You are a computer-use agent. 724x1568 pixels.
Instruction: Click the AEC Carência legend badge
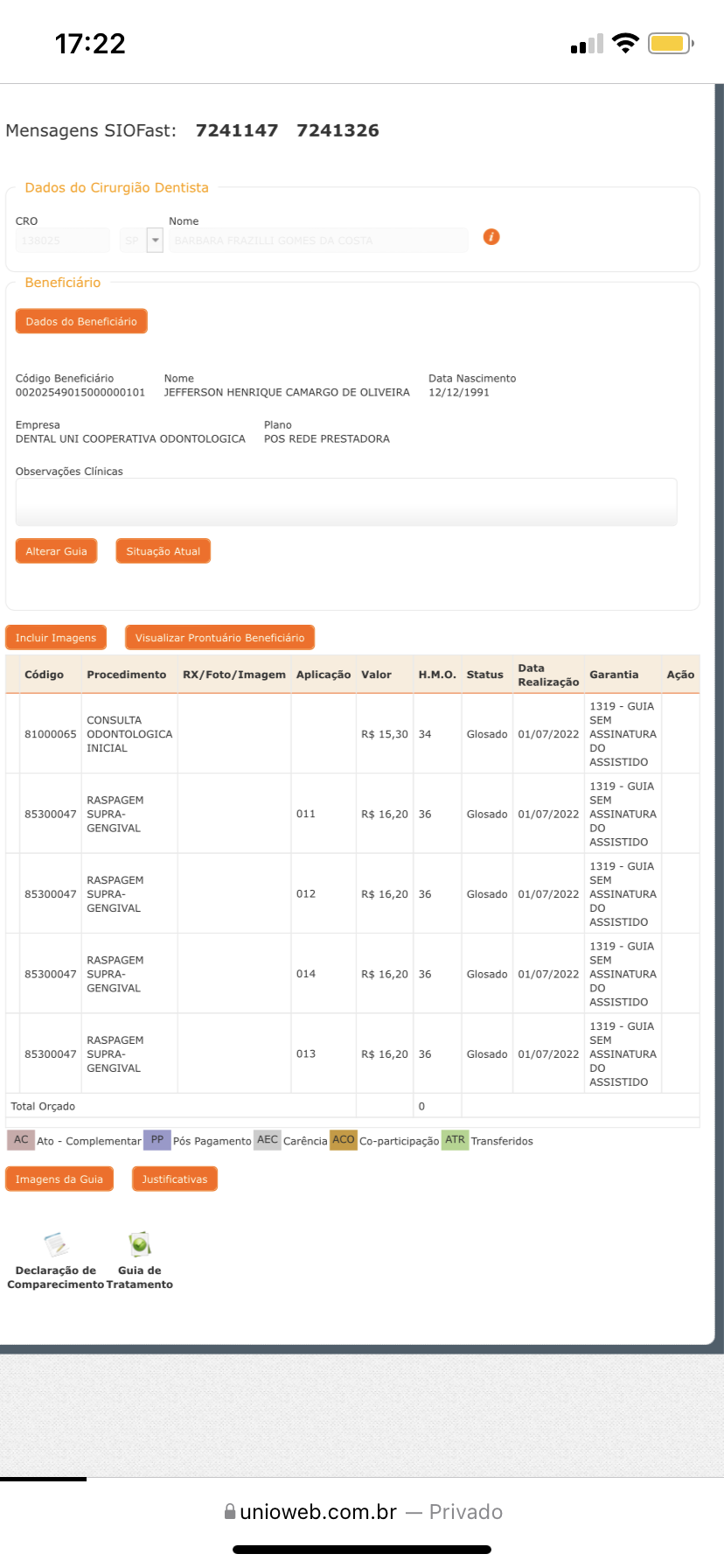click(x=268, y=1140)
